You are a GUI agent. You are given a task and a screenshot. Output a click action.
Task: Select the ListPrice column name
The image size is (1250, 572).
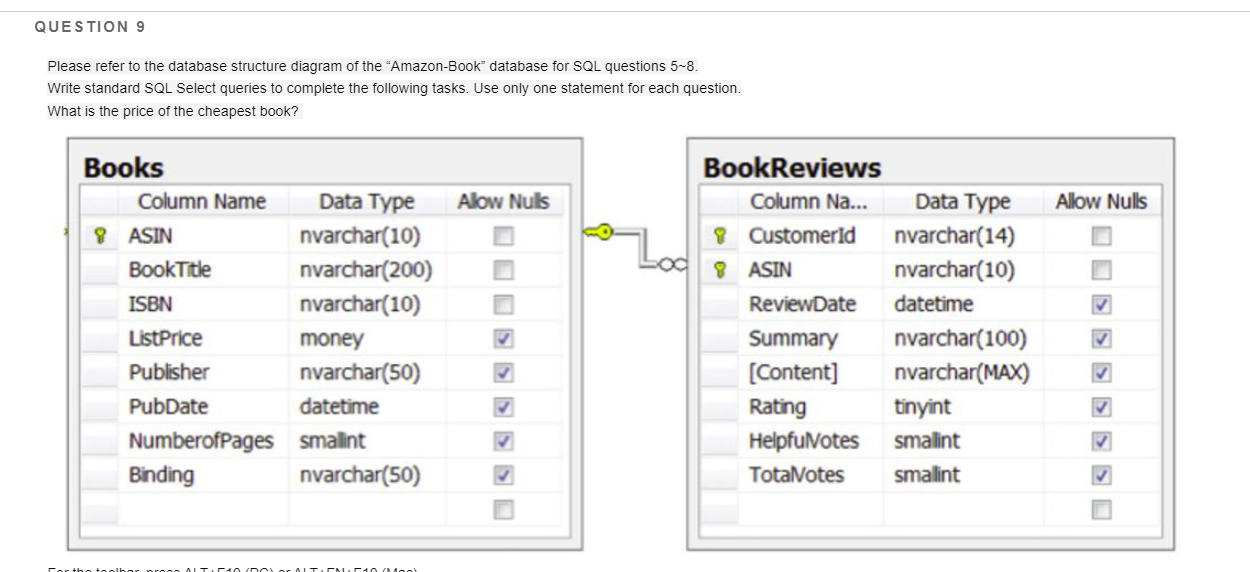(165, 339)
